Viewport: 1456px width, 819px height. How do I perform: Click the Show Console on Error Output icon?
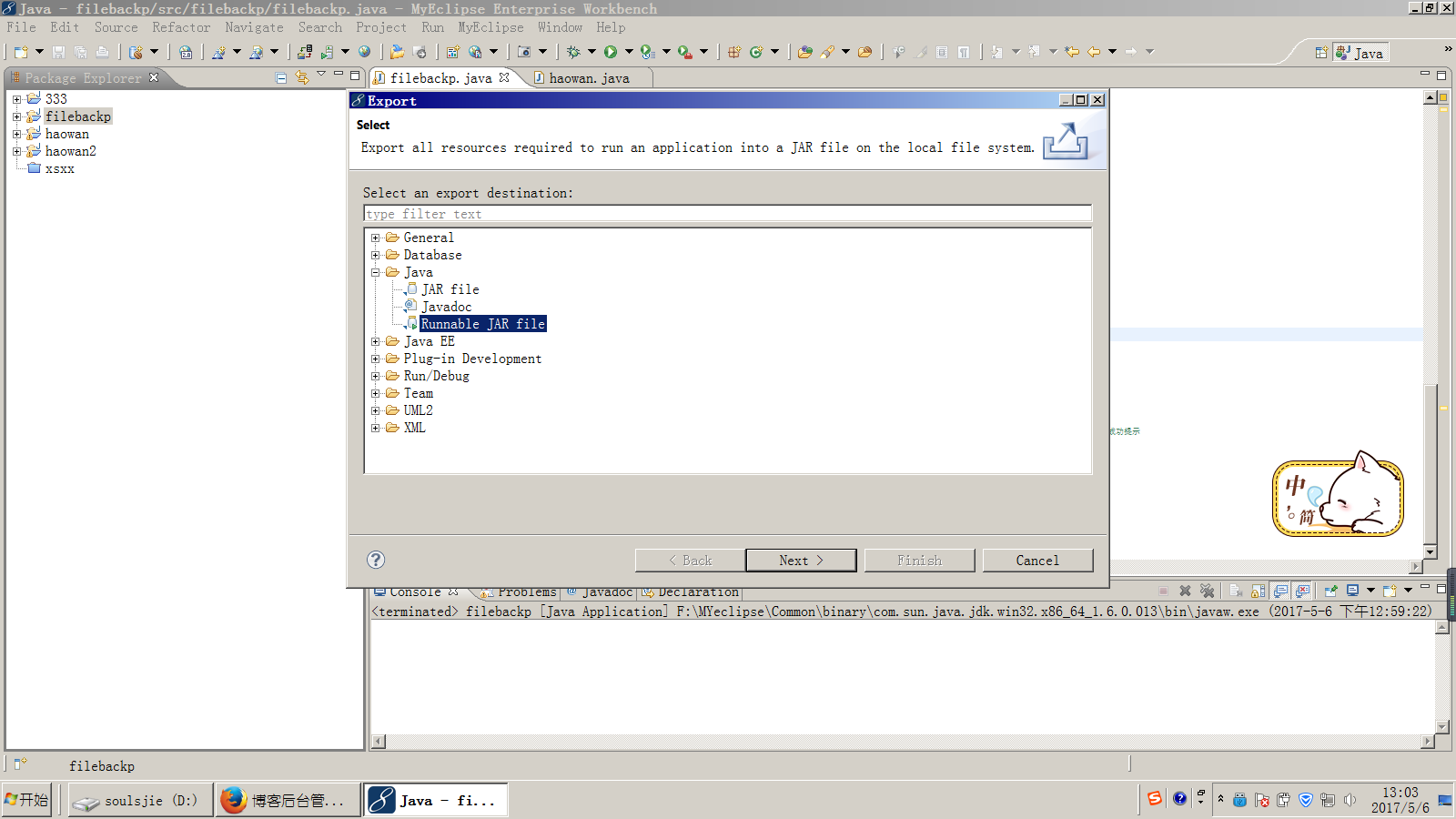[x=1302, y=591]
